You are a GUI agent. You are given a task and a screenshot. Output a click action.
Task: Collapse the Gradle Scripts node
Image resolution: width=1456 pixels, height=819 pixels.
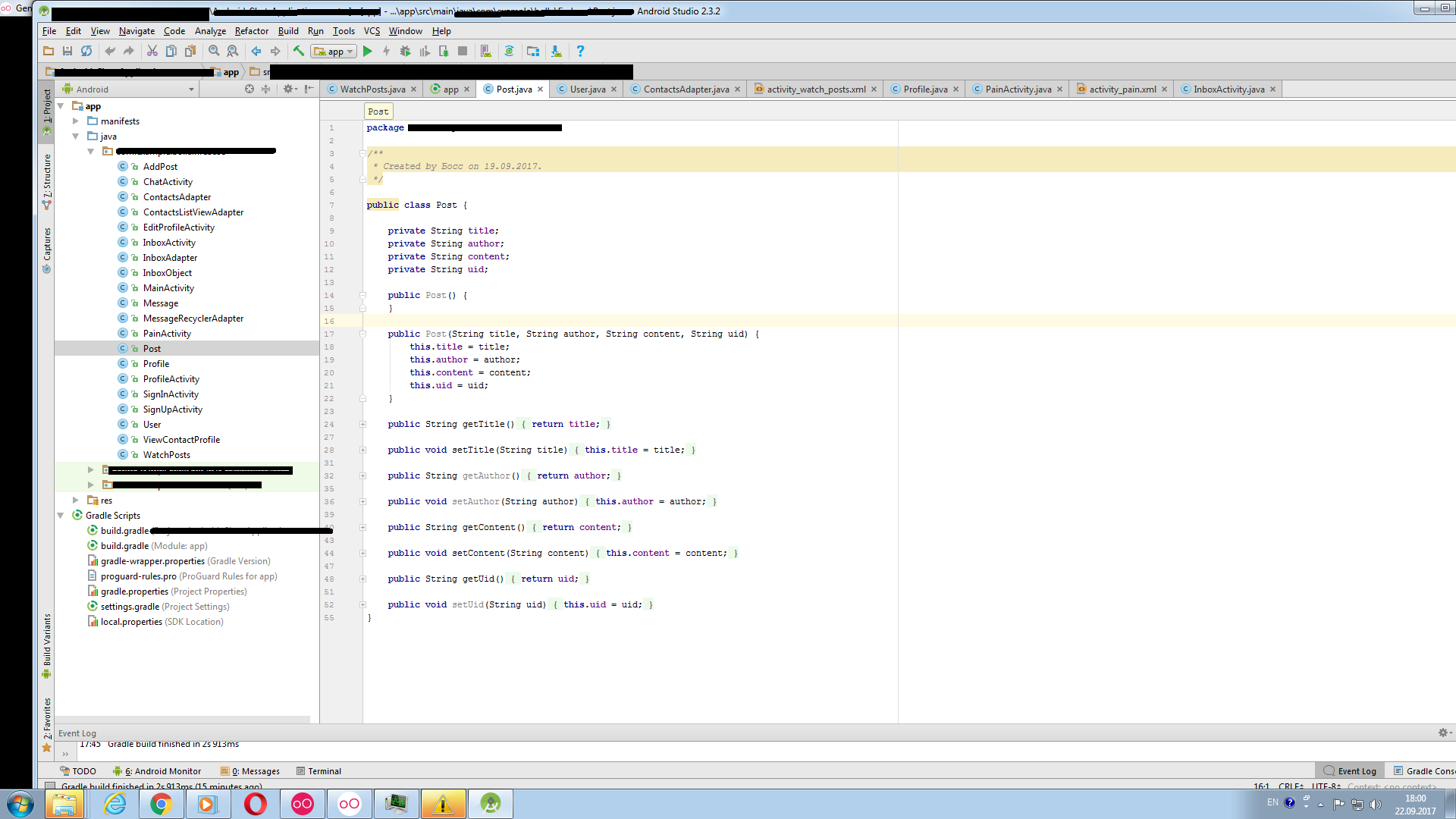61,516
